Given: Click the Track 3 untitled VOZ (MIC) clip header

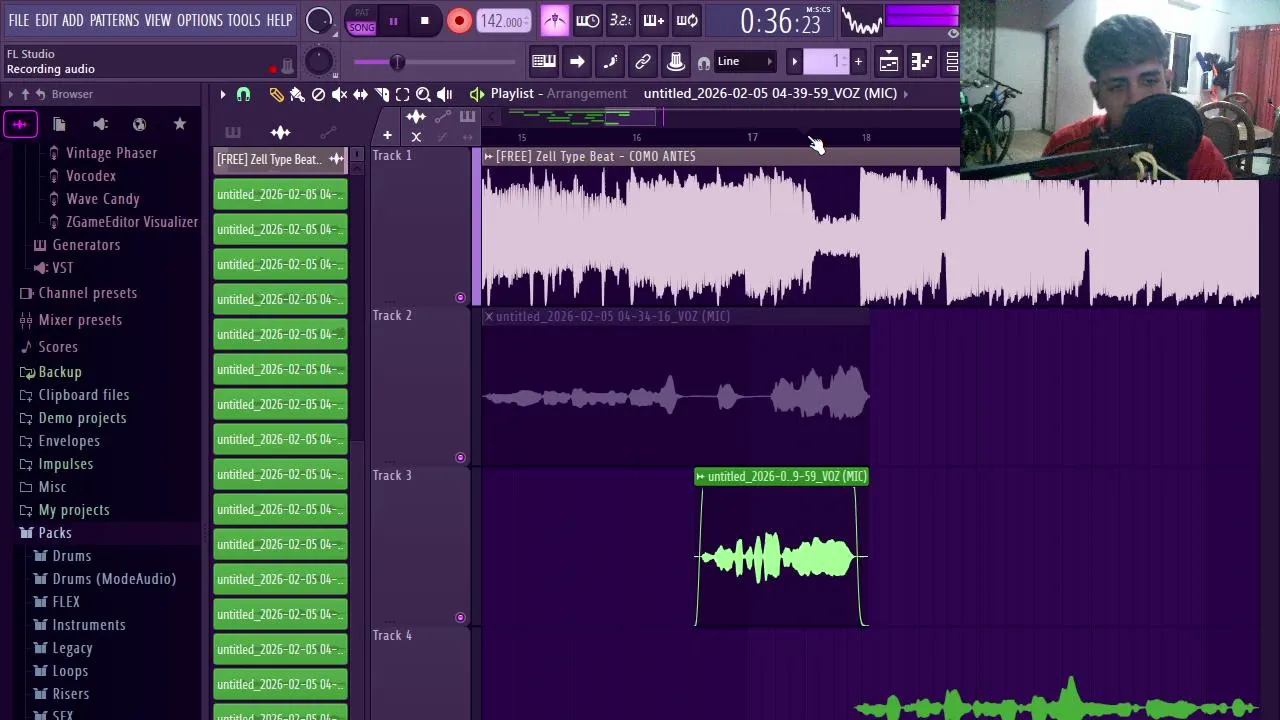Looking at the screenshot, I should coord(781,477).
